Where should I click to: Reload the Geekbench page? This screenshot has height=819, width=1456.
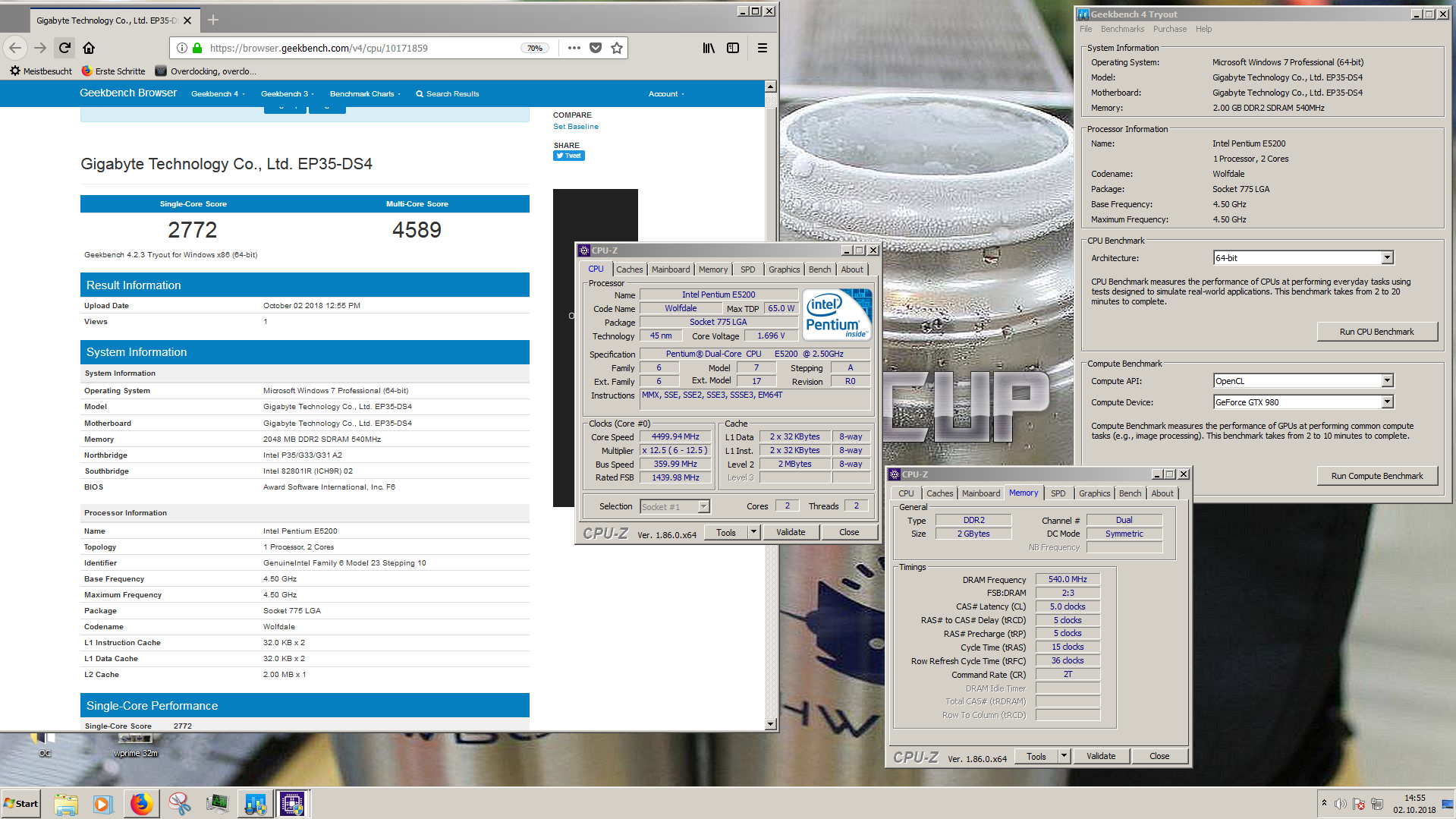click(x=64, y=48)
